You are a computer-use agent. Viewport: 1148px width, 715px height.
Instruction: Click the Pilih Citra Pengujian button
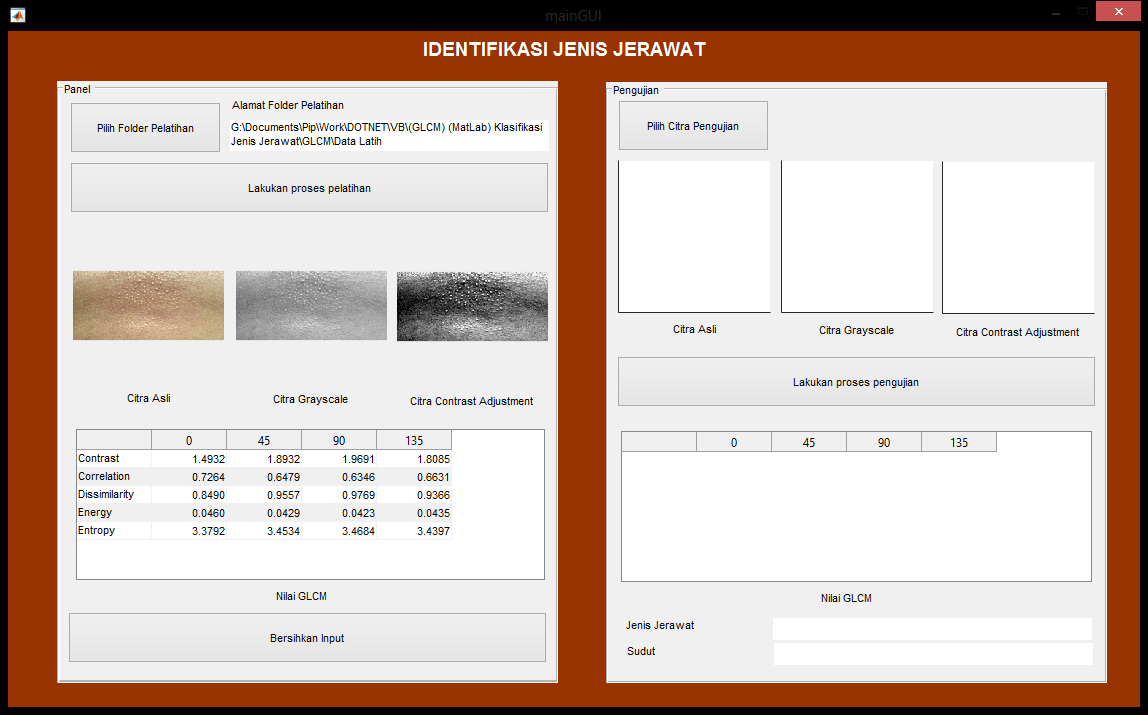pos(693,126)
